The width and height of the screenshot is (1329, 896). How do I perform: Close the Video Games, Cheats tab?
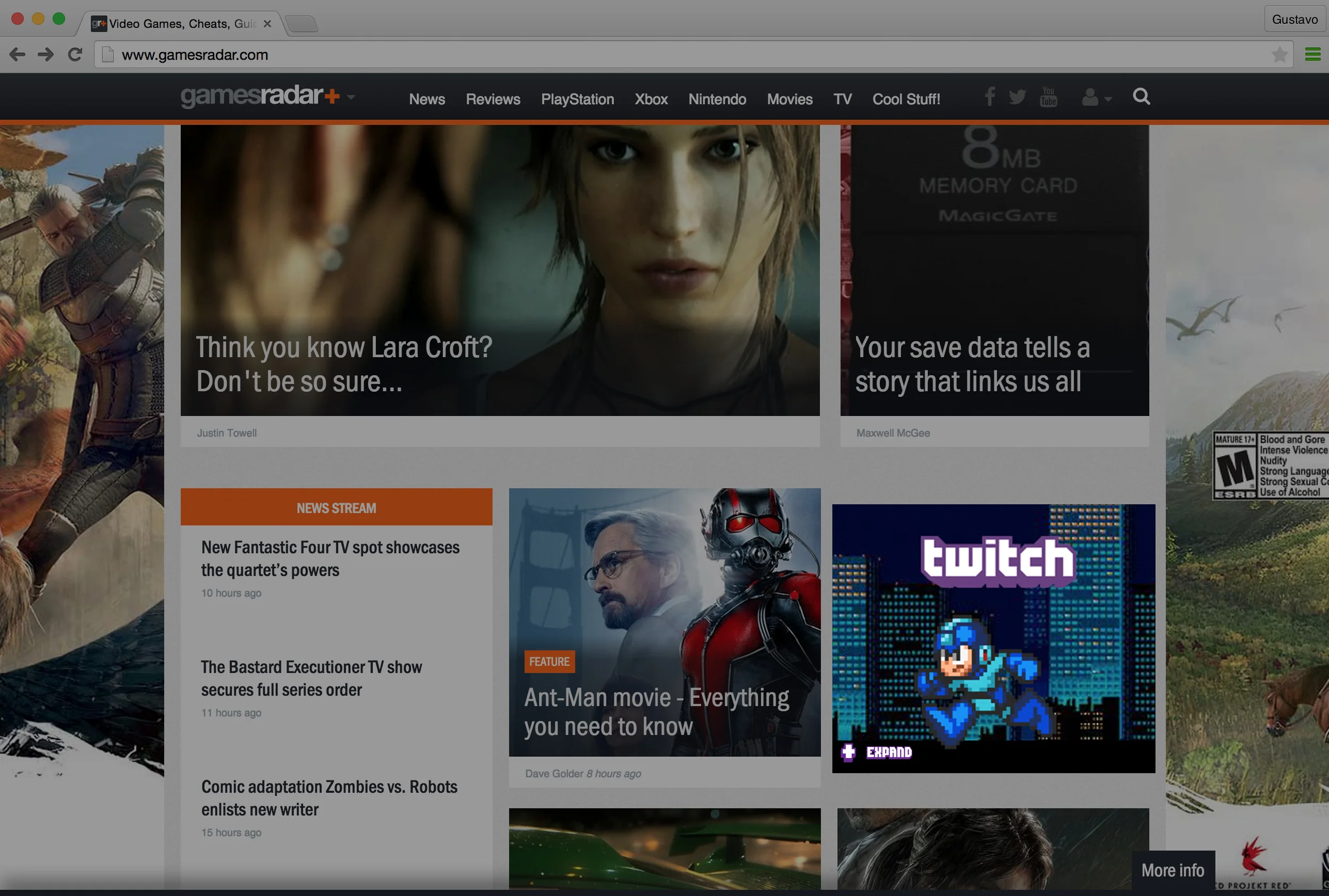click(267, 23)
